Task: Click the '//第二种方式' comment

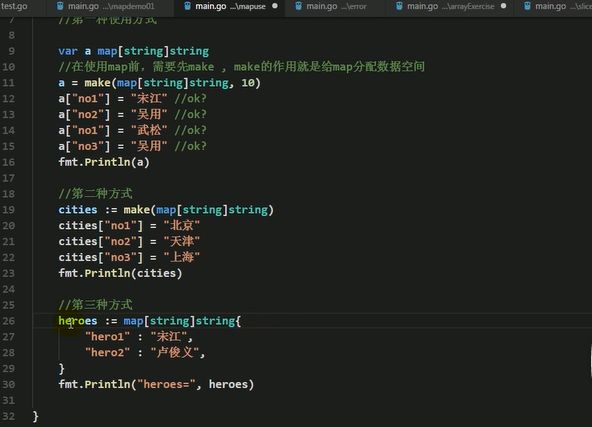Action: coord(95,194)
